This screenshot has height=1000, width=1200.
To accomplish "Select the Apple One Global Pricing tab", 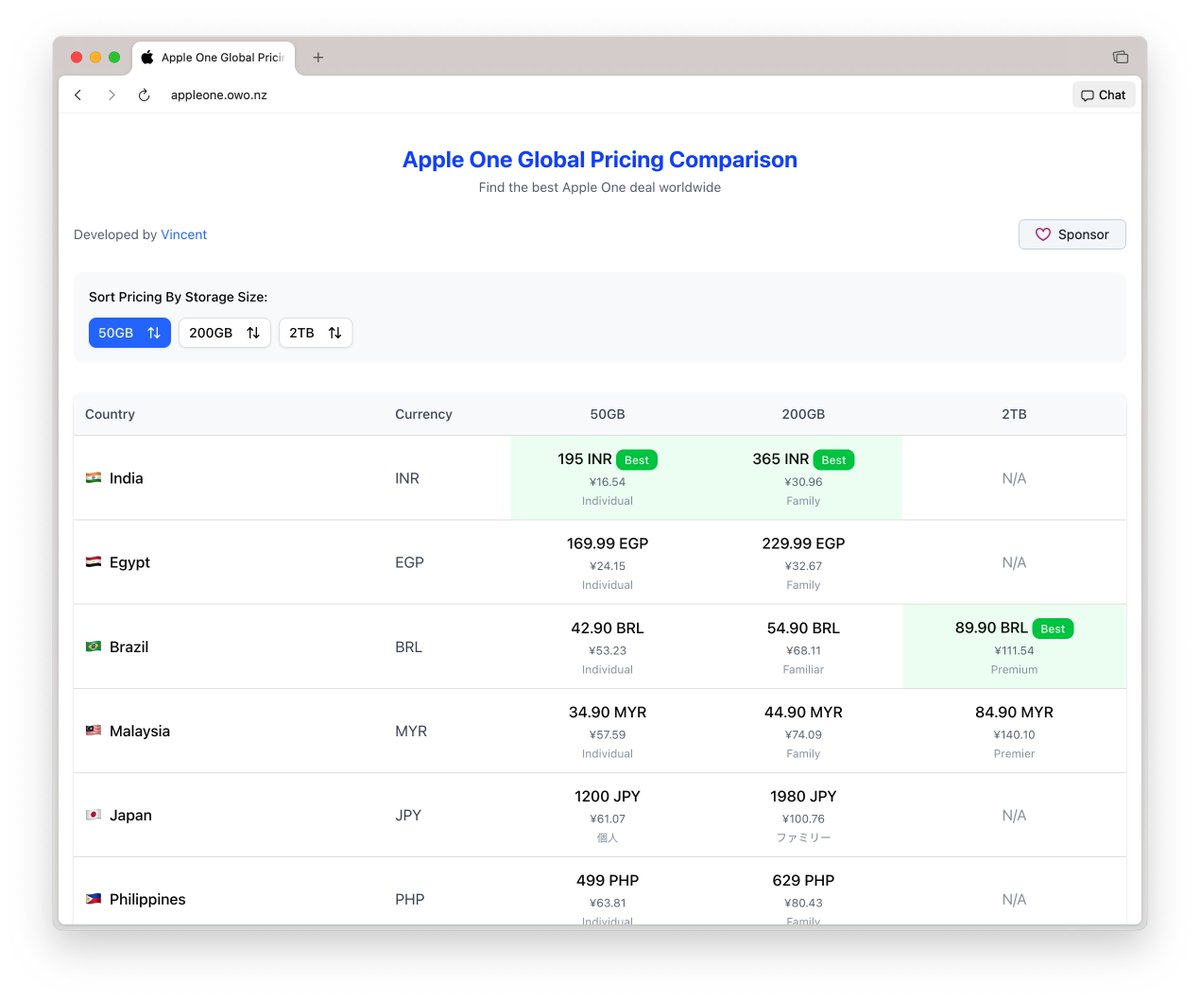I will [x=214, y=58].
